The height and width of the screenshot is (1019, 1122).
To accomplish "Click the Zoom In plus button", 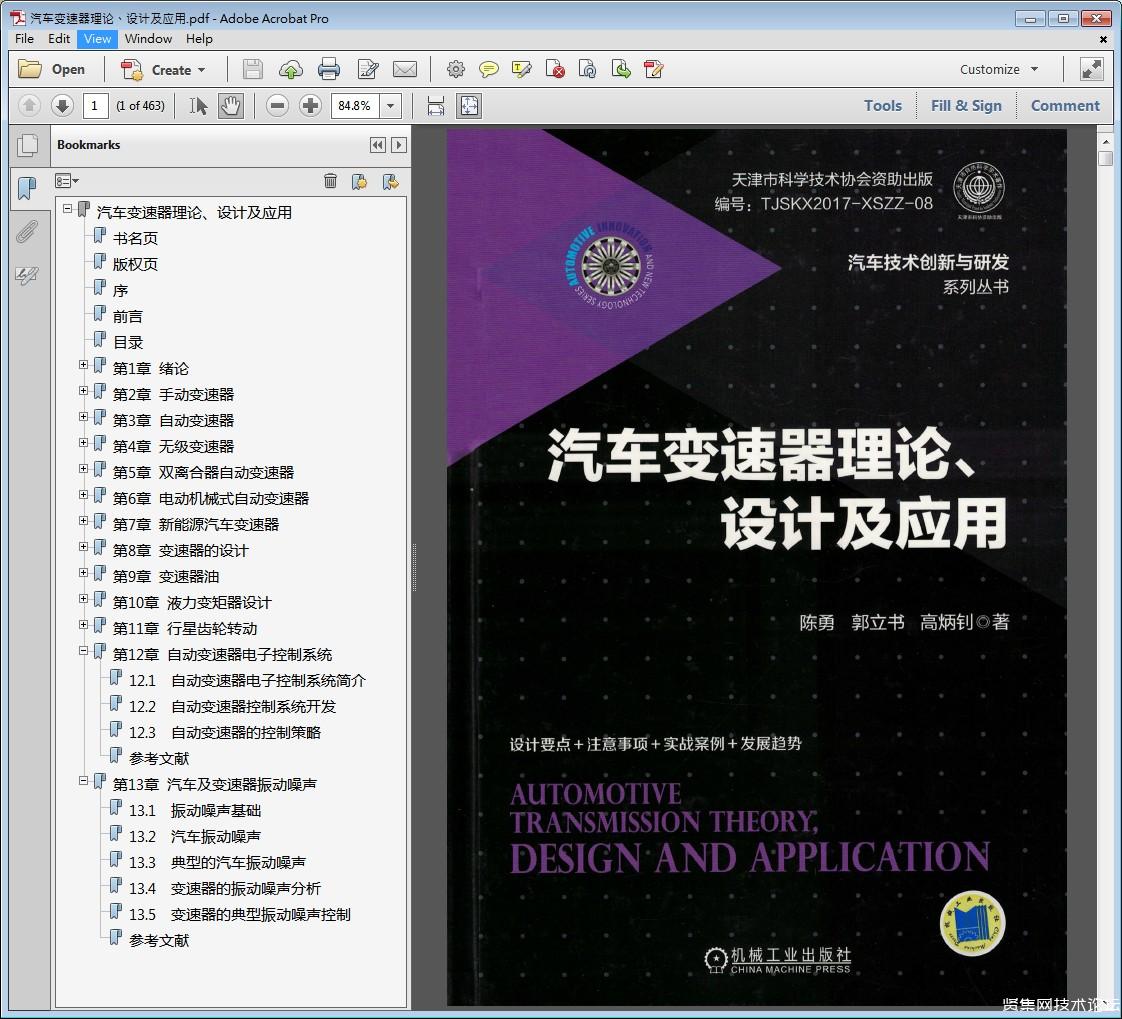I will [310, 105].
